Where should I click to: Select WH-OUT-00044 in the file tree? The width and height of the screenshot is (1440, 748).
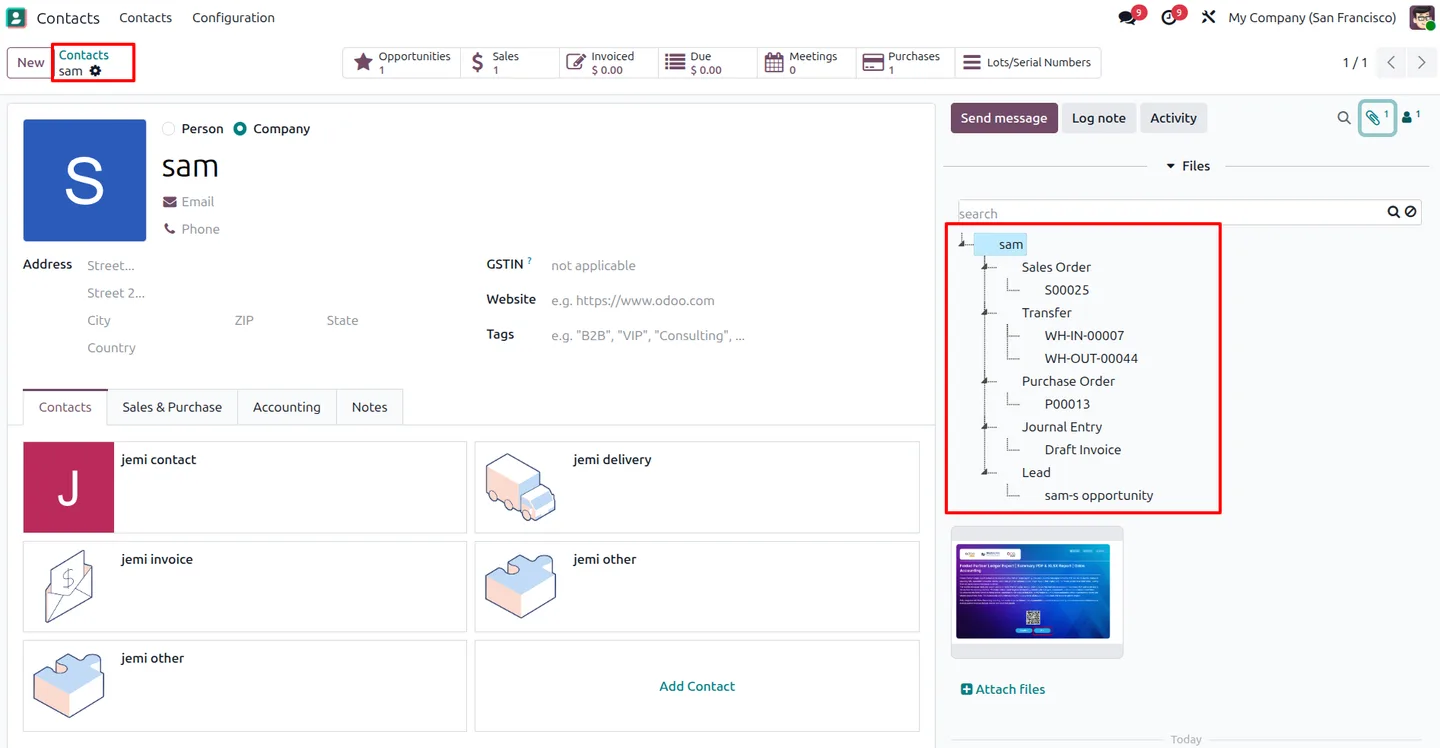click(1091, 358)
